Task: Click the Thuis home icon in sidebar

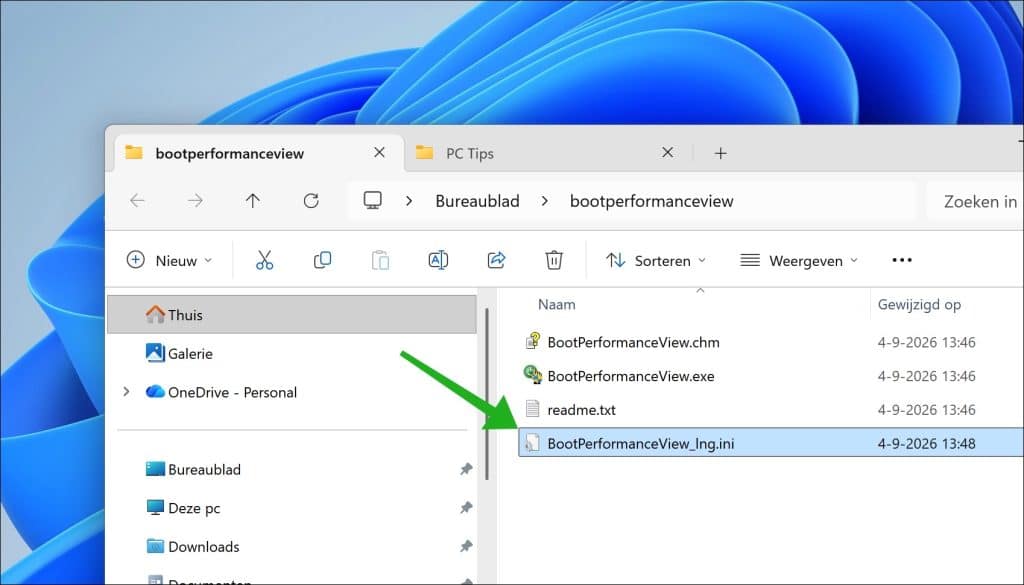Action: click(155, 314)
